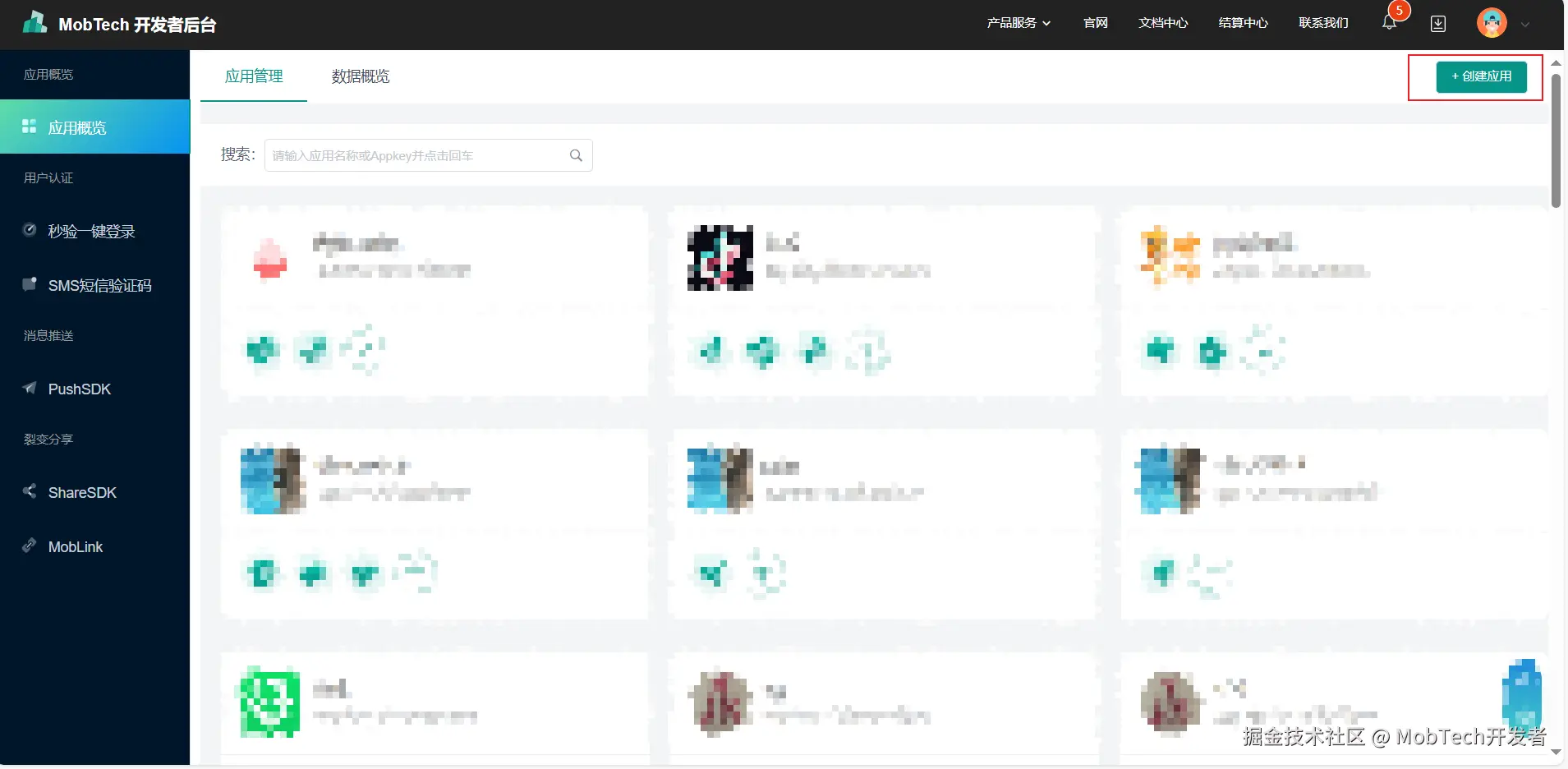This screenshot has width=1568, height=769.
Task: Open the 官网 link
Action: [1096, 23]
